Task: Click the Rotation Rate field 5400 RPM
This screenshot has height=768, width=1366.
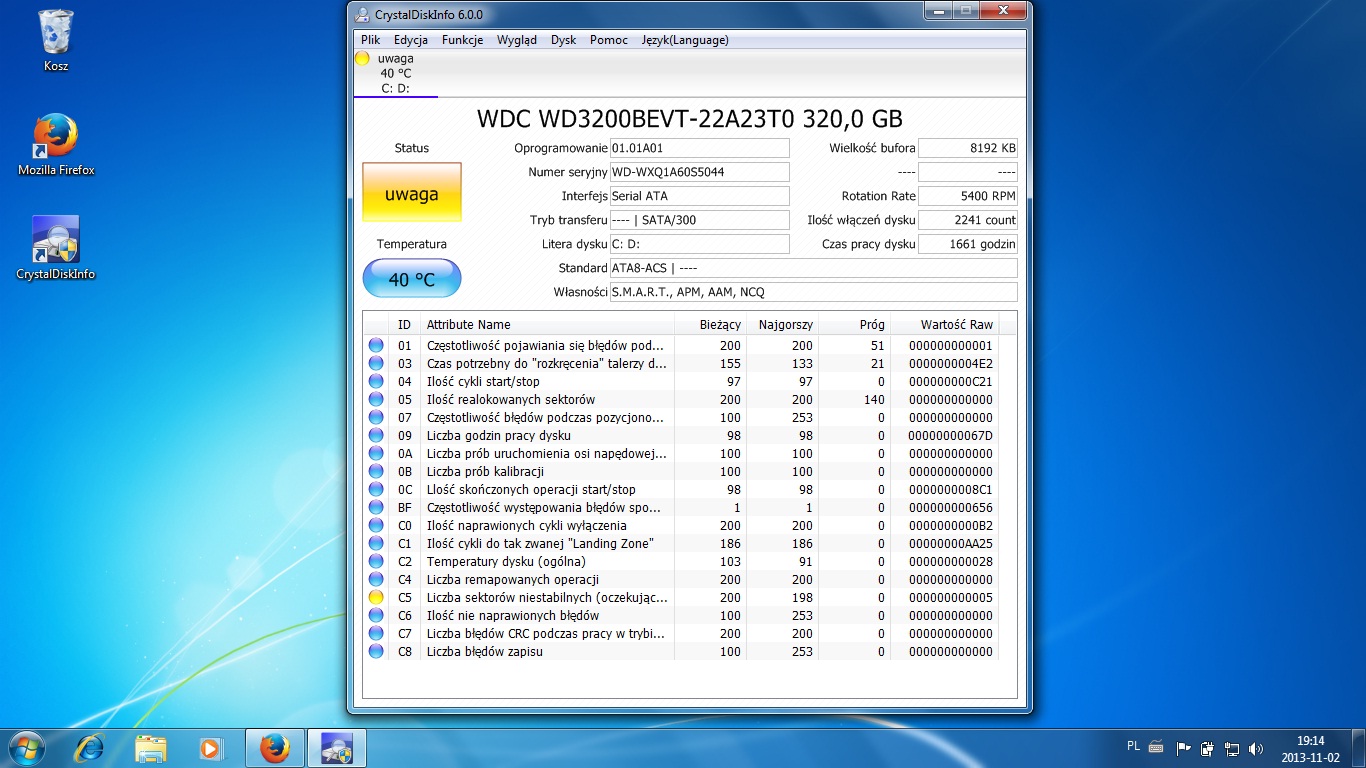Action: [x=968, y=196]
